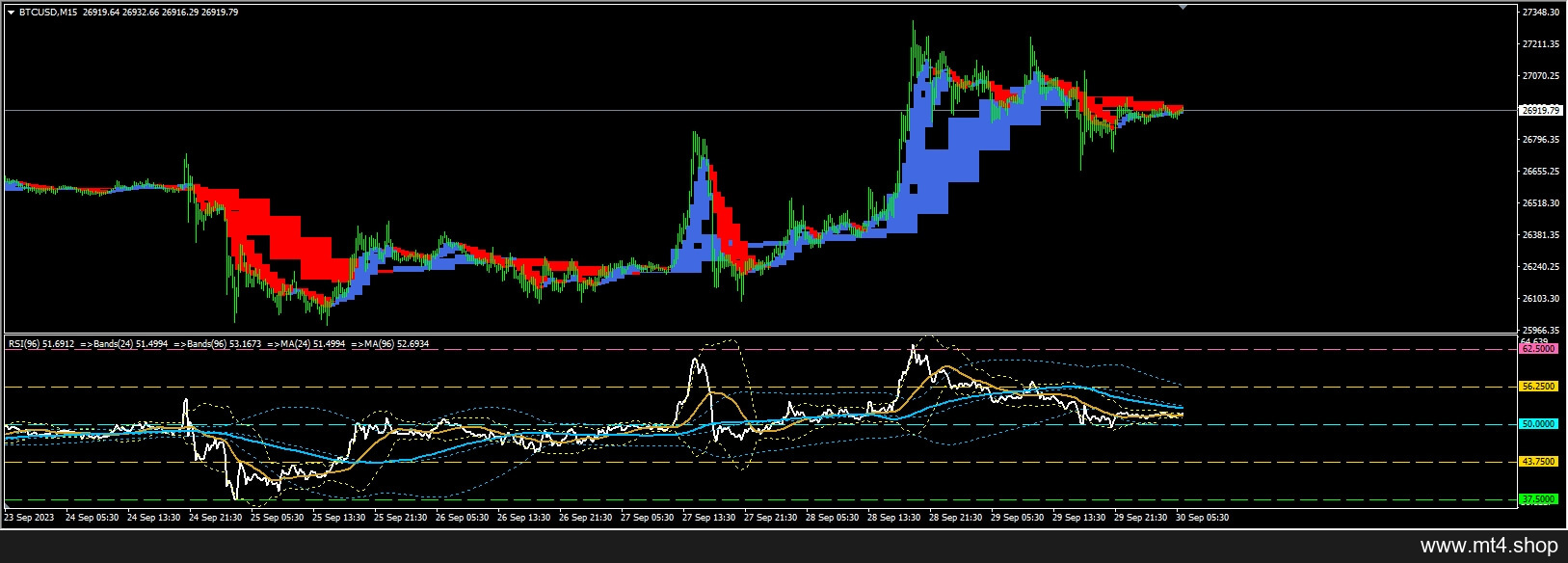Click the 26518.30 price scale label
The width and height of the screenshot is (1568, 563).
click(x=1541, y=203)
